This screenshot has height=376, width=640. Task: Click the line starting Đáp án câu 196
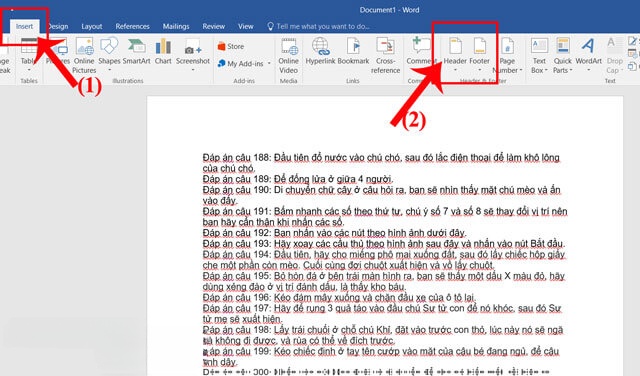pos(340,298)
